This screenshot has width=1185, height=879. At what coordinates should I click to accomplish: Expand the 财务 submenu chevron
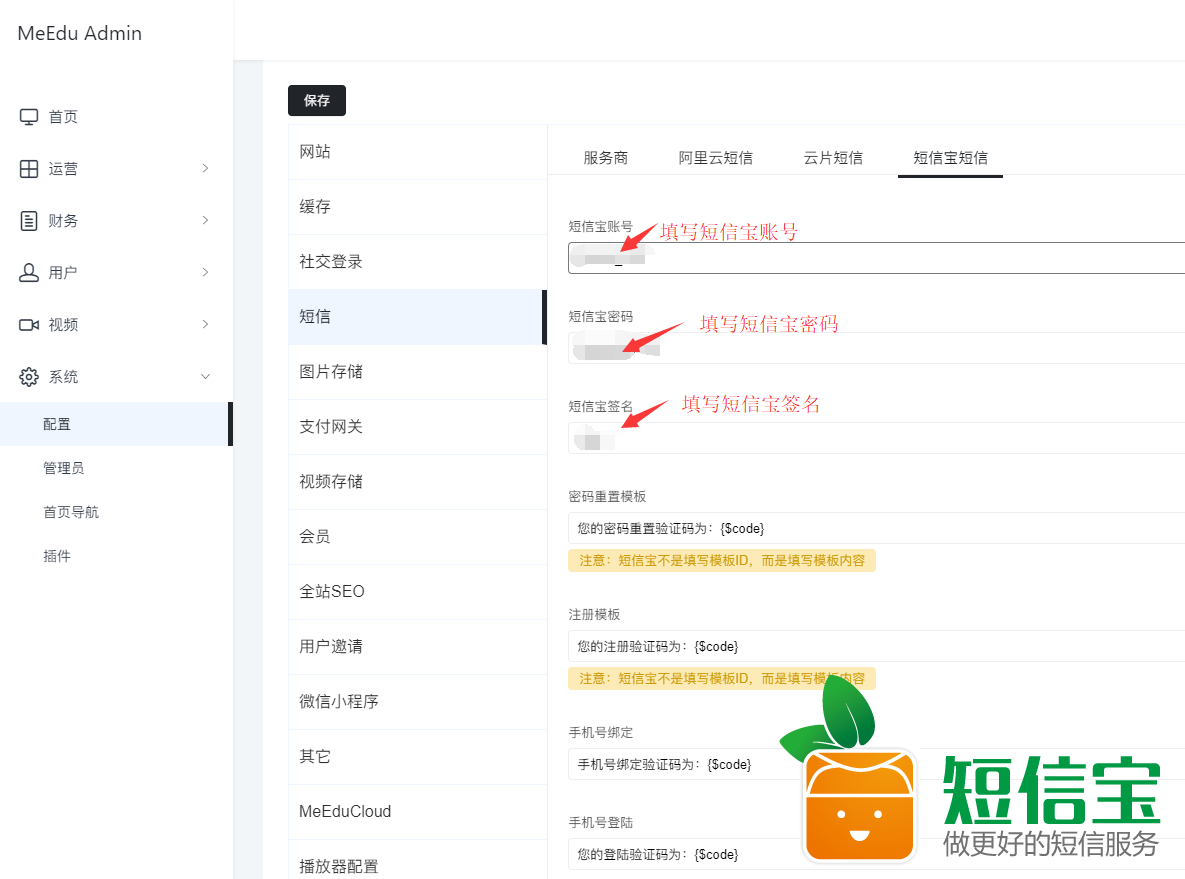pos(205,221)
